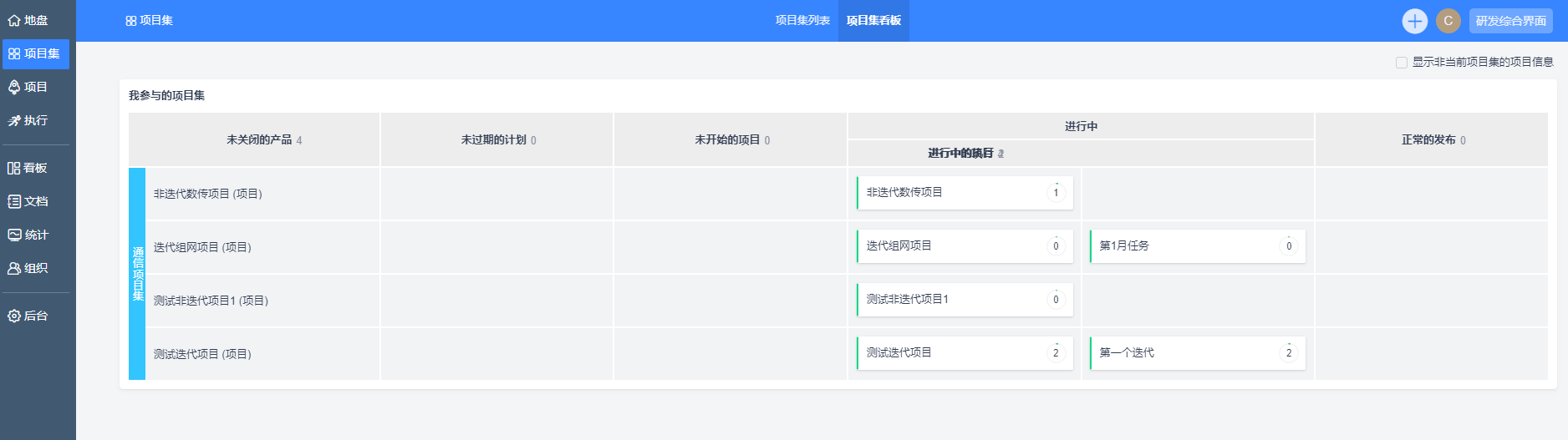The width and height of the screenshot is (1568, 440).
Task: Switch to the 项目集列表 tab
Action: (802, 20)
